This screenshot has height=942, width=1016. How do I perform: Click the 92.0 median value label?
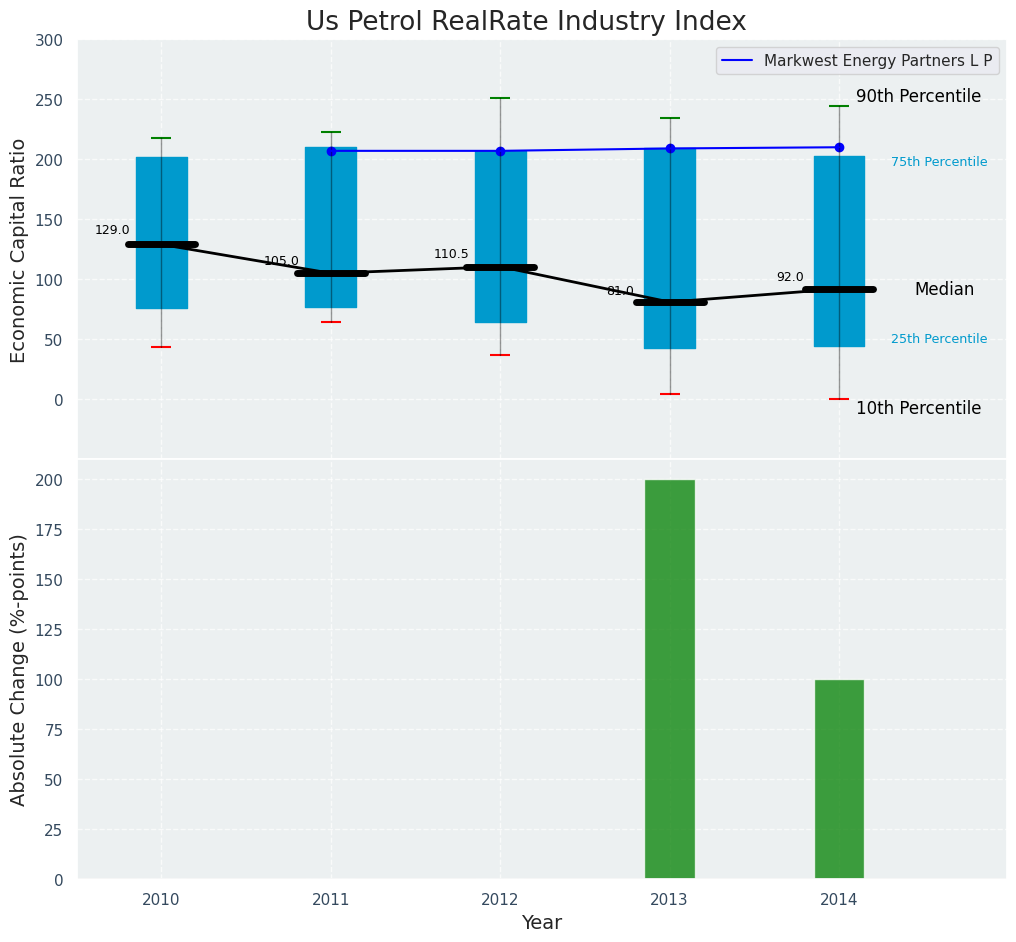tap(790, 277)
